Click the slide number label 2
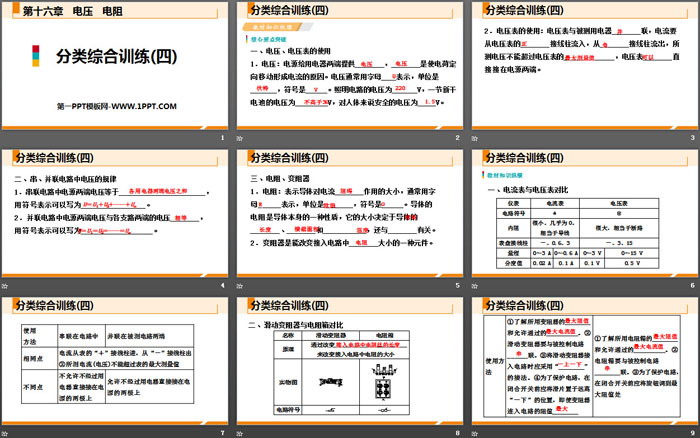Screen dimensions: 700x438 click(457, 138)
